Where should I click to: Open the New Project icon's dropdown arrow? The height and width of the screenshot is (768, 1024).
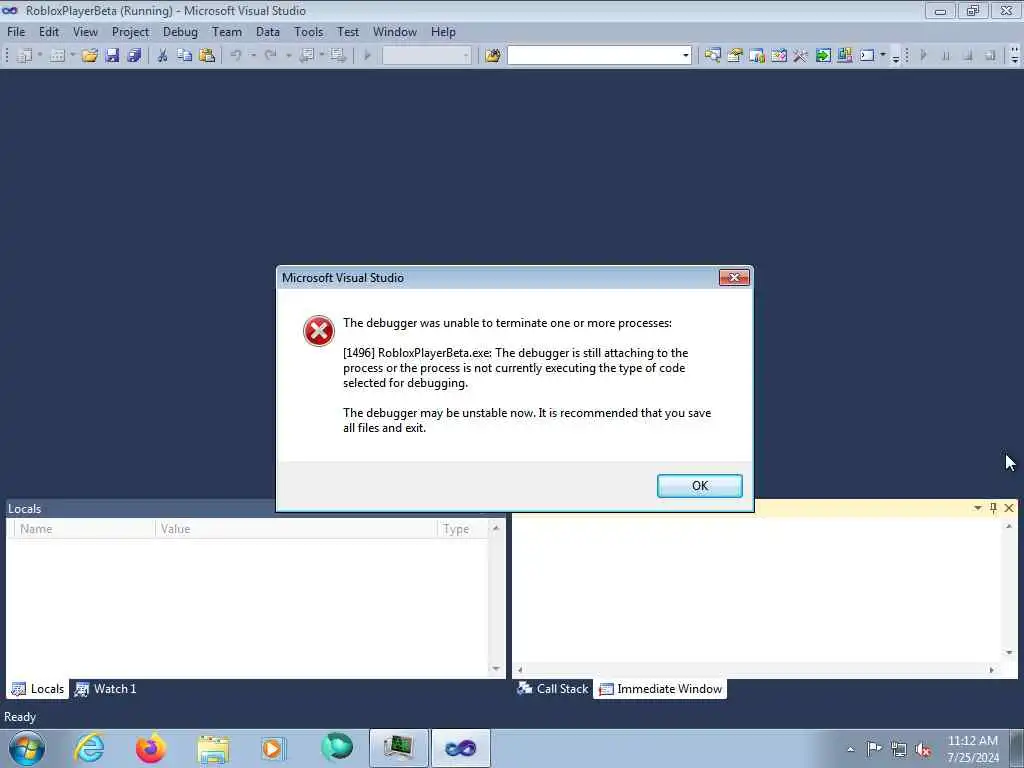40,56
